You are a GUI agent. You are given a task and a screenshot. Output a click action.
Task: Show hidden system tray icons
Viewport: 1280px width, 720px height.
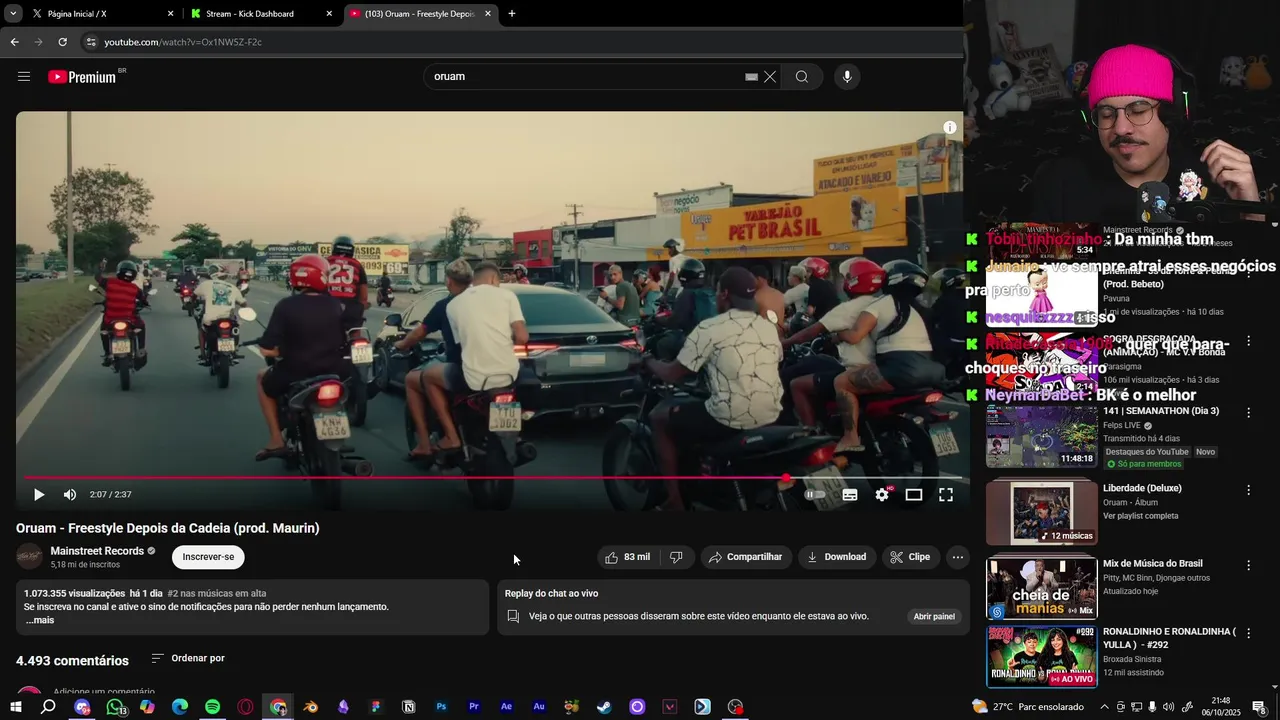point(1104,707)
